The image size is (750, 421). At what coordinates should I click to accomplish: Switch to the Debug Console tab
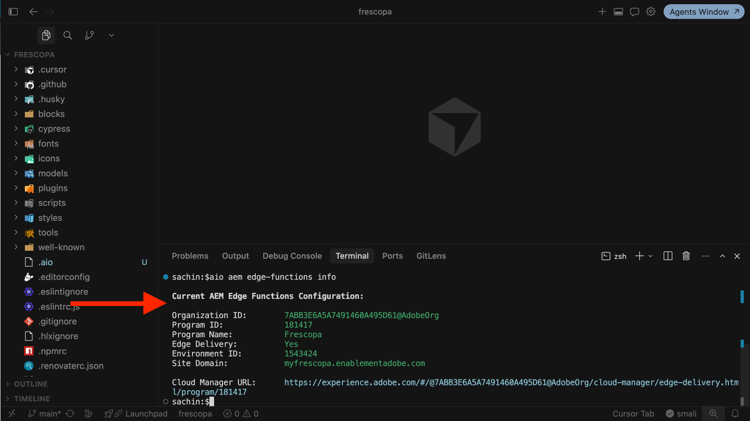click(x=292, y=256)
